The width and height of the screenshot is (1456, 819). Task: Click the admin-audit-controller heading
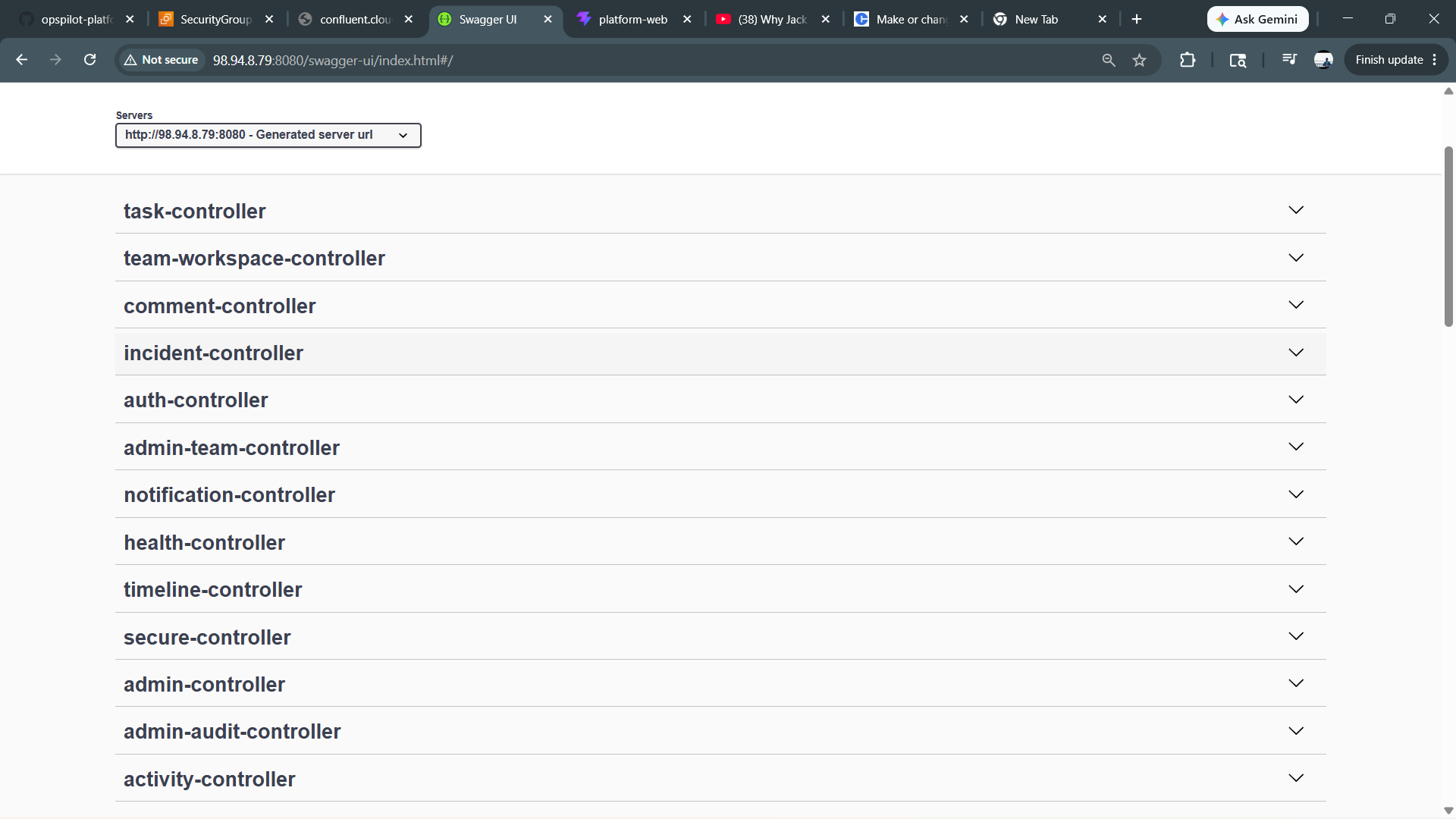[232, 732]
